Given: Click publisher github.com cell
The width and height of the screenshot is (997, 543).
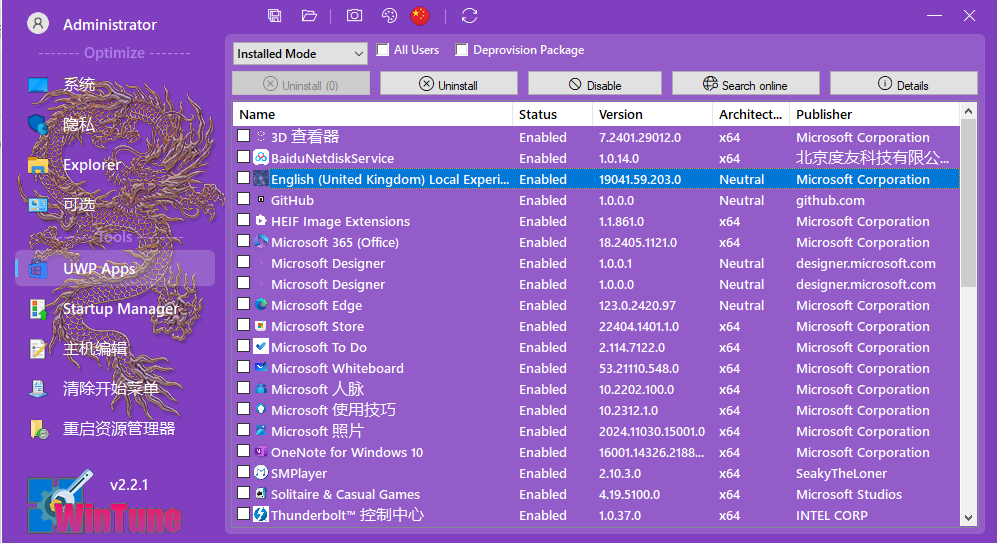Looking at the screenshot, I should (830, 200).
